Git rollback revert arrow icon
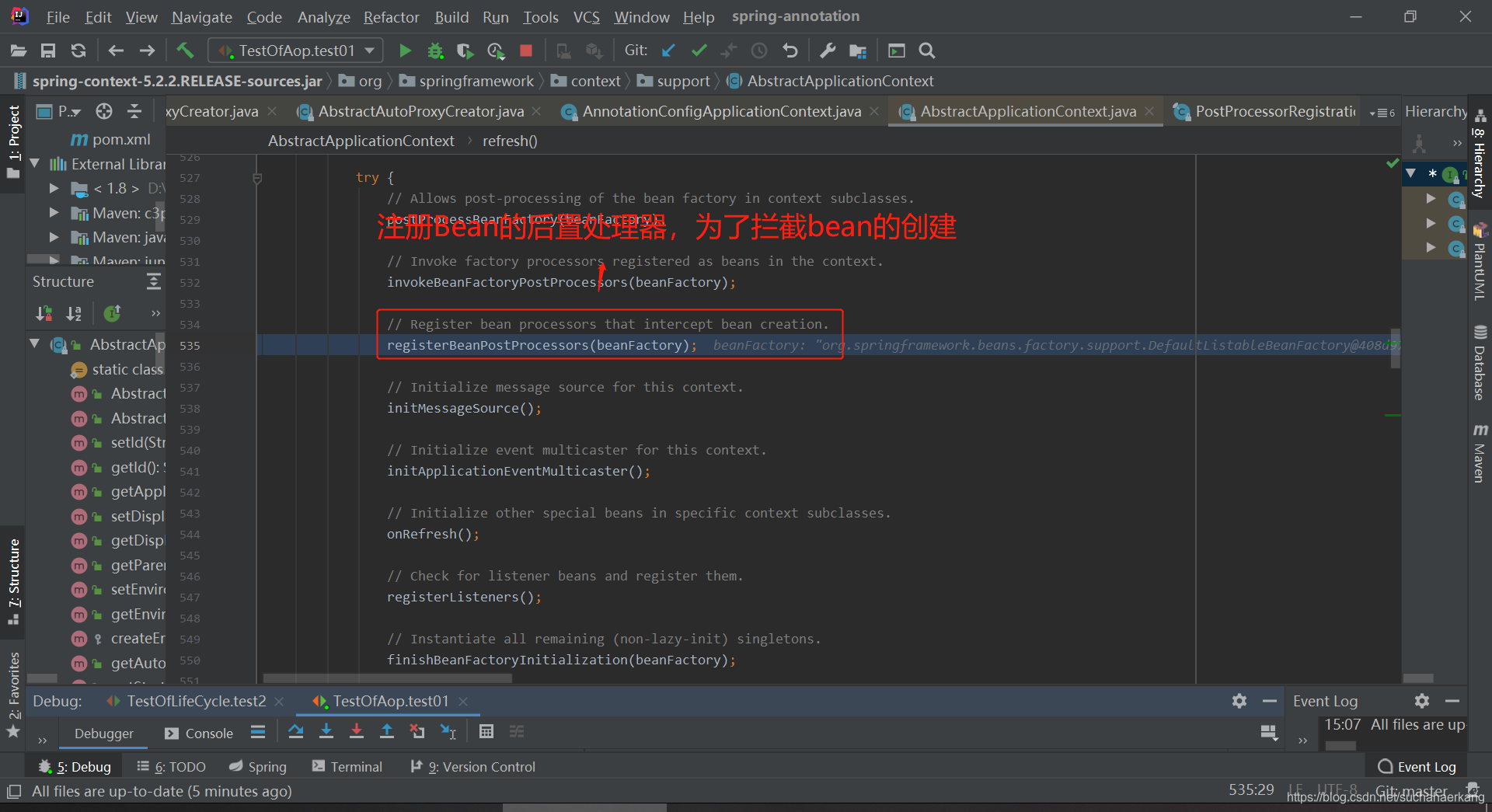The width and height of the screenshot is (1492, 812). tap(790, 51)
